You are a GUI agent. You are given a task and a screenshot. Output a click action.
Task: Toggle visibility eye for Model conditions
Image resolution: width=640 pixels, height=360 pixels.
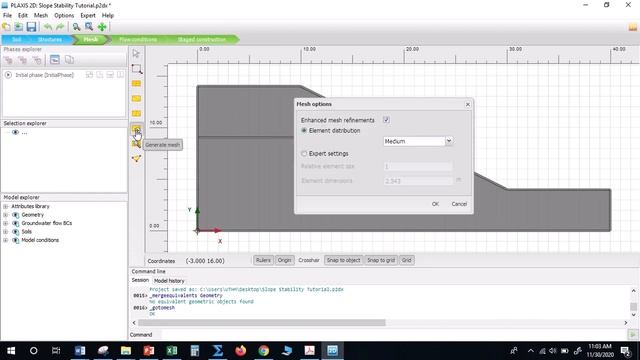[16, 240]
